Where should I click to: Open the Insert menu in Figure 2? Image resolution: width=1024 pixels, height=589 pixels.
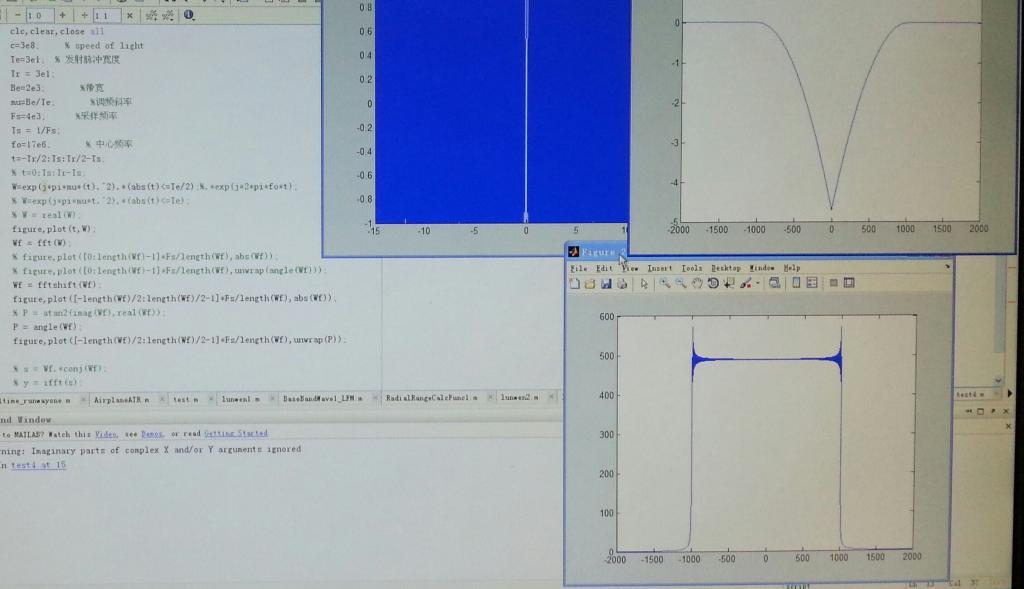pos(660,268)
